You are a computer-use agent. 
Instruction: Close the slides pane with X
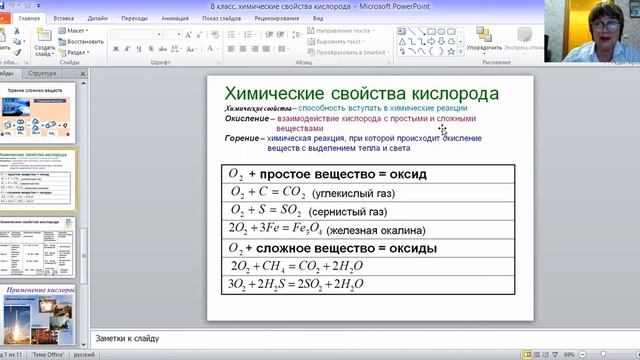point(83,74)
